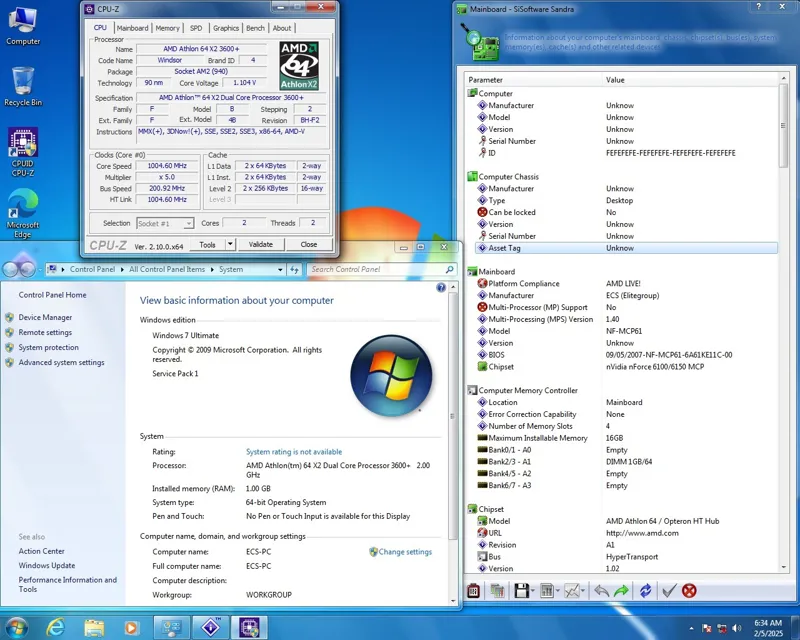Screen dimensions: 800x640
Task: Open the SPD tab in CPU-Z
Action: 196,28
